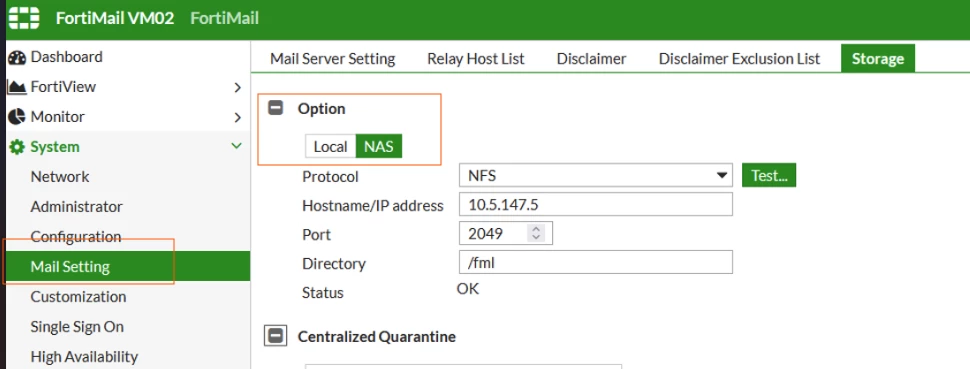The image size is (970, 369).
Task: Select the NAS storage option
Action: [x=379, y=147]
